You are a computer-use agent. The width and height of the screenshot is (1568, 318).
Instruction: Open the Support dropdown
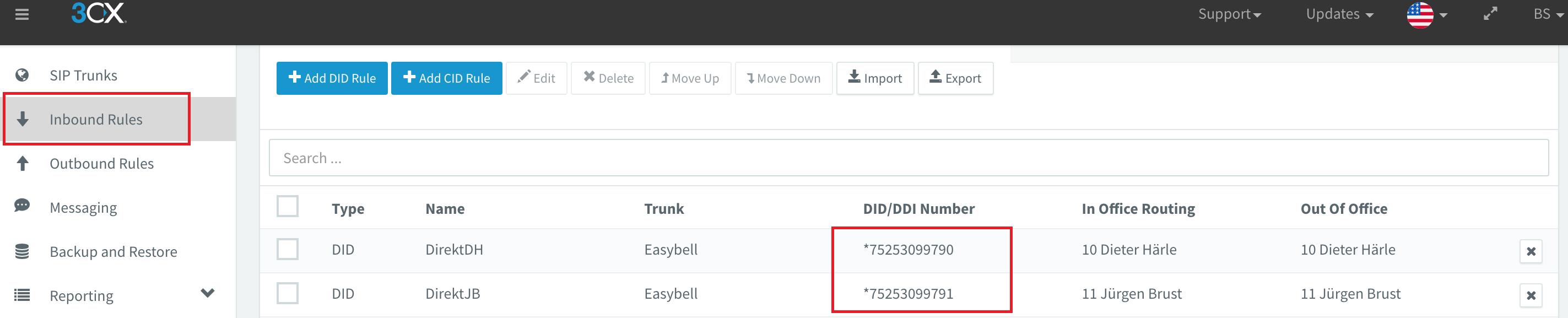(x=1229, y=14)
